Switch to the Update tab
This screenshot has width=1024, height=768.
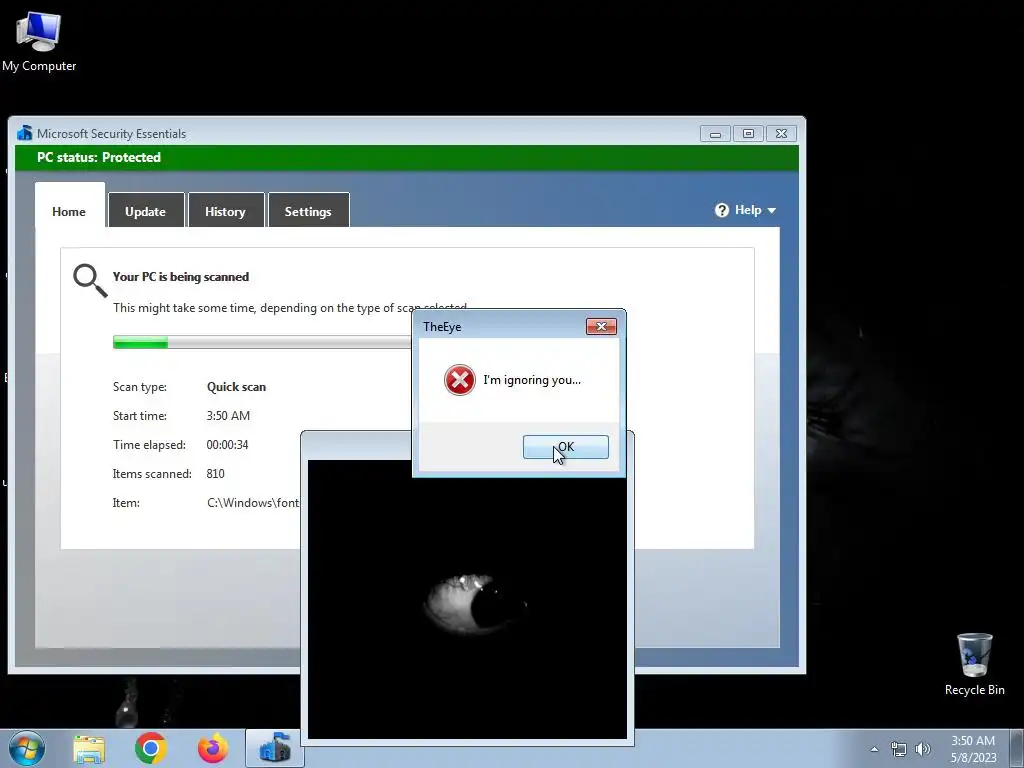(x=146, y=212)
